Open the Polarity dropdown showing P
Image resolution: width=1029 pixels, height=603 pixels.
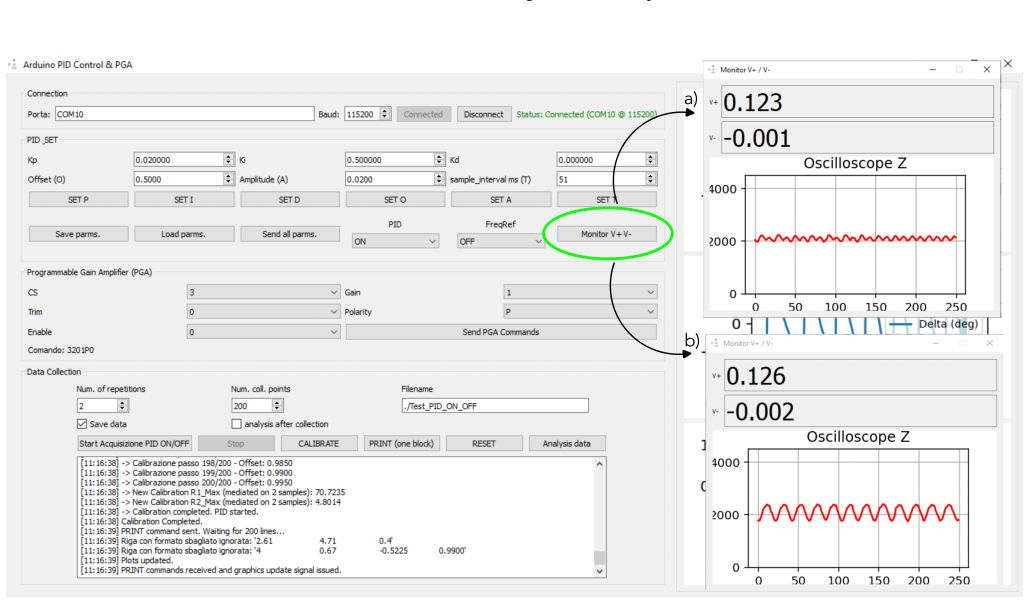pos(580,312)
